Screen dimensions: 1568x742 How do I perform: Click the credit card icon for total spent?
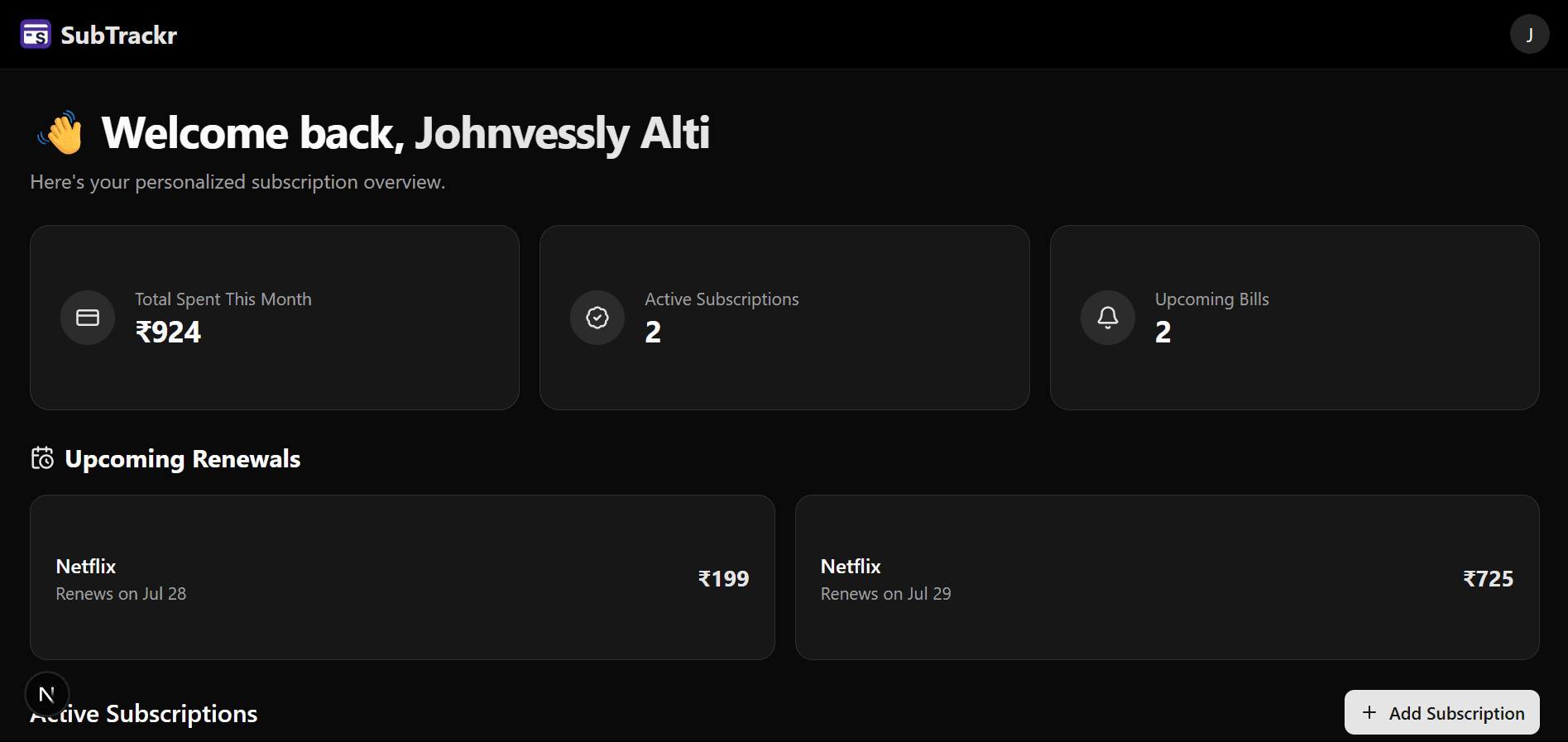pyautogui.click(x=88, y=318)
